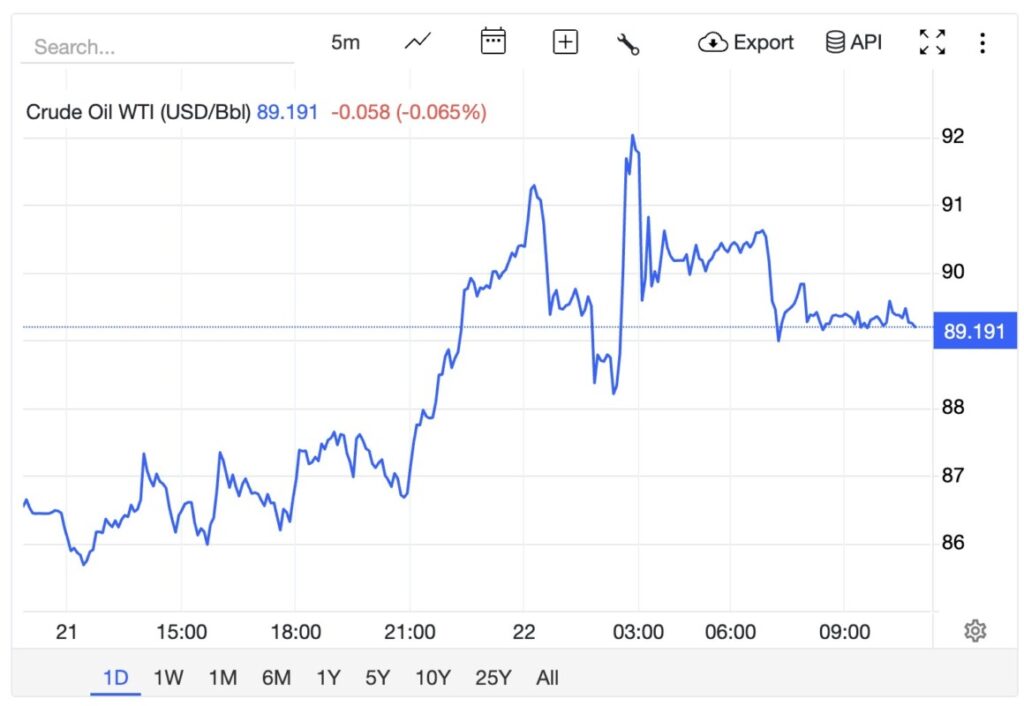Open chart settings gear icon
Image resolution: width=1024 pixels, height=706 pixels.
(976, 630)
